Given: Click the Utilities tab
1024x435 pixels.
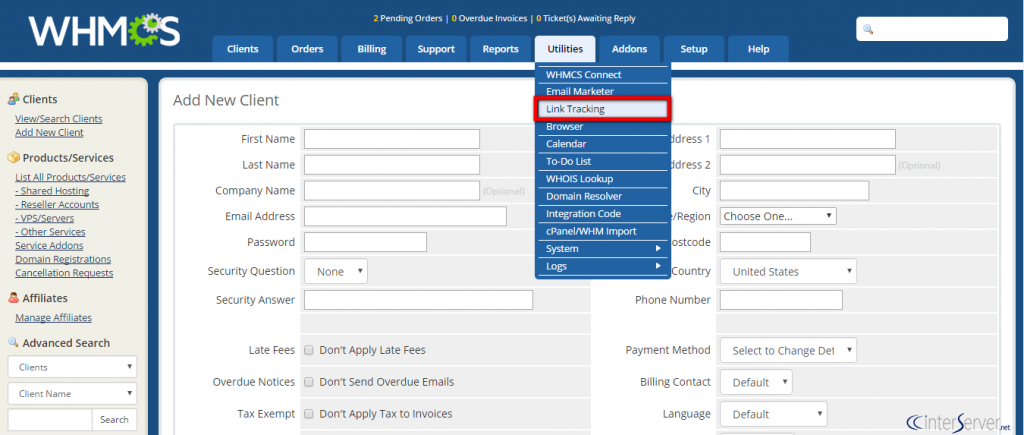Looking at the screenshot, I should click(x=565, y=49).
